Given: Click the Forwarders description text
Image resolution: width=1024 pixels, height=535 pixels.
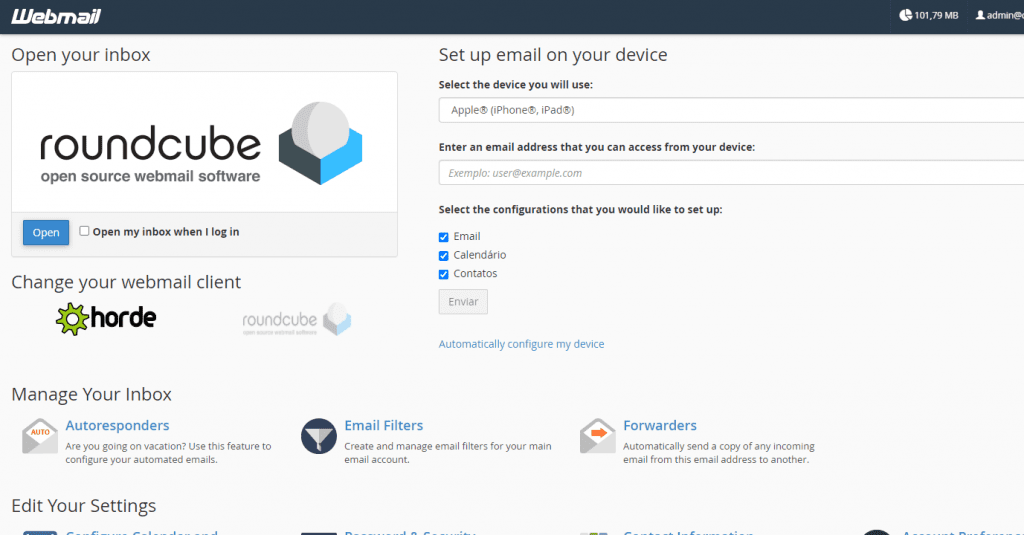Looking at the screenshot, I should tap(719, 453).
